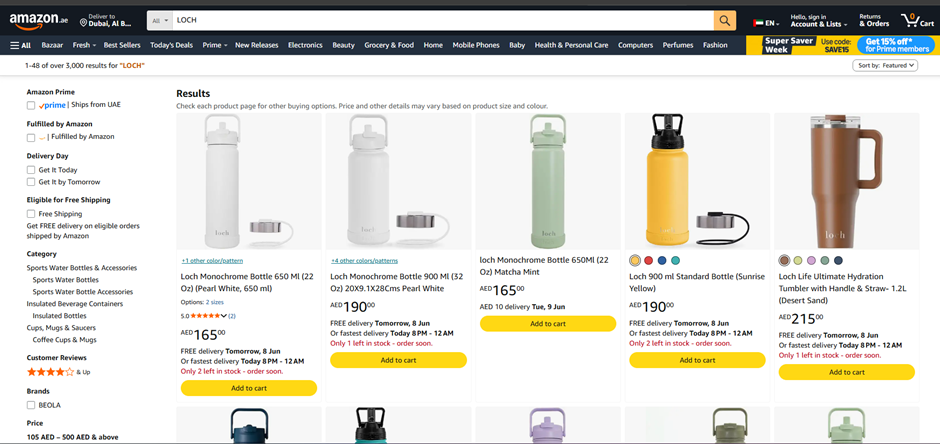Viewport: 940px width, 444px height.
Task: Go to Amazon.ae home logo
Action: [39, 20]
